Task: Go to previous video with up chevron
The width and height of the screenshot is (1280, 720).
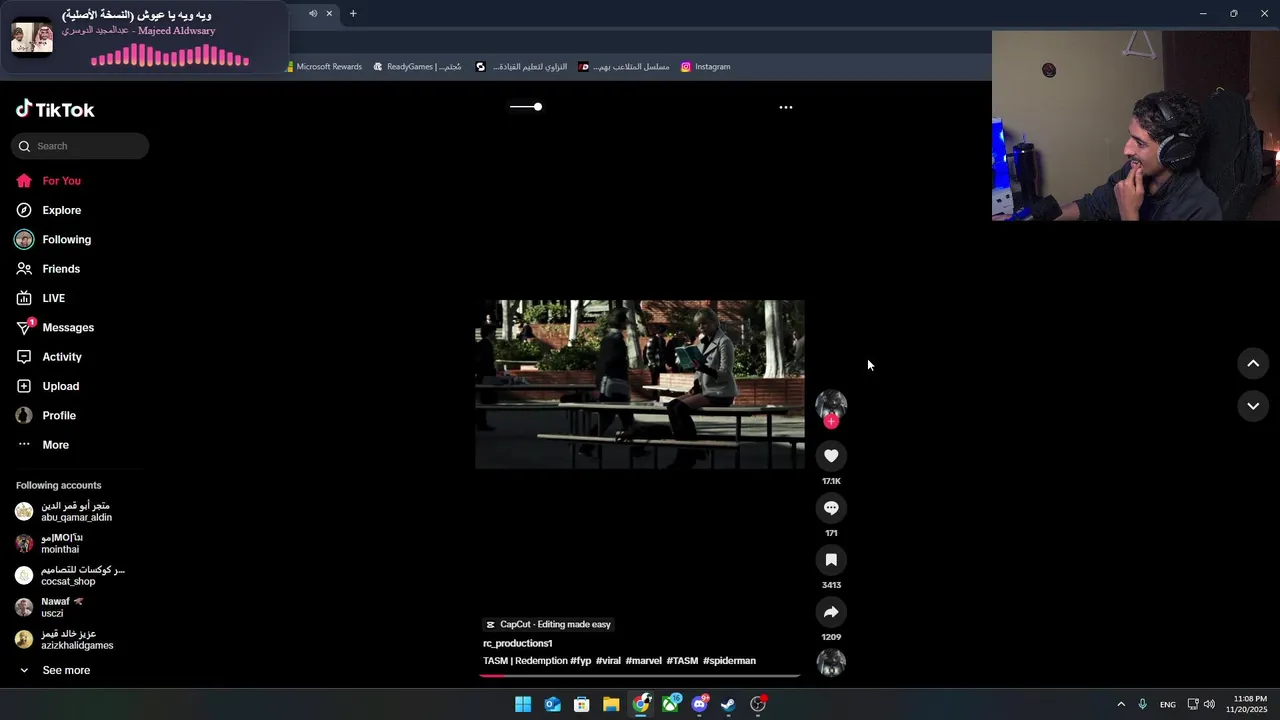Action: (x=1253, y=364)
